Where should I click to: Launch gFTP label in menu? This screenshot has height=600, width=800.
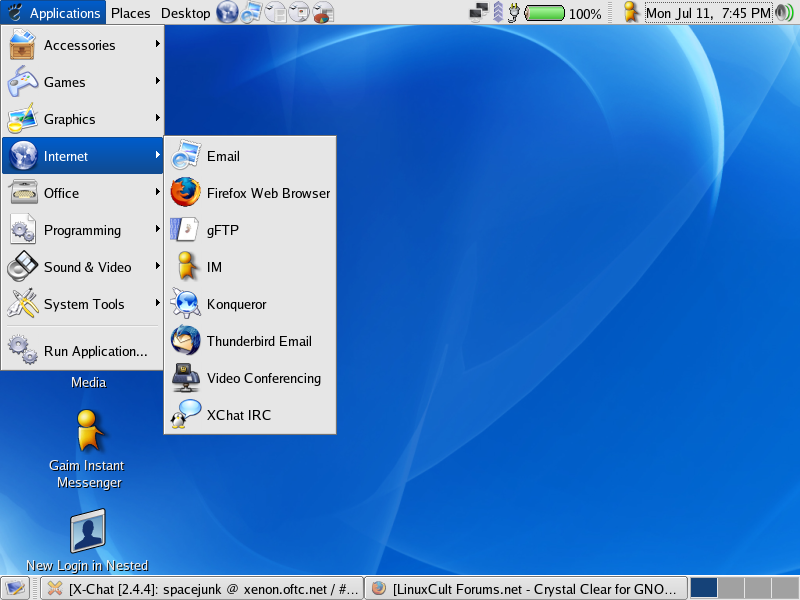click(x=222, y=231)
